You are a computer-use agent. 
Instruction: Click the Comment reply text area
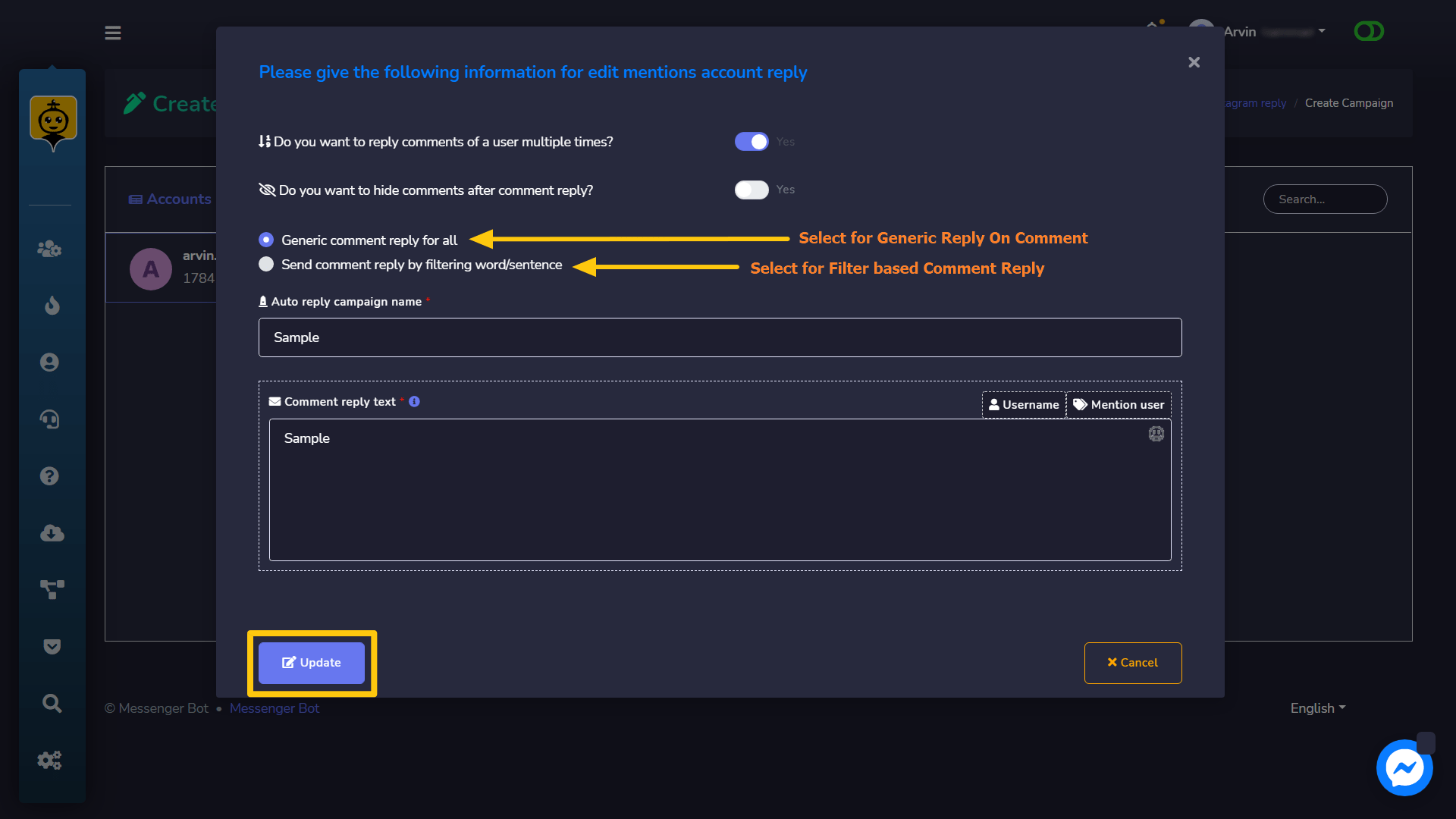[x=720, y=490]
